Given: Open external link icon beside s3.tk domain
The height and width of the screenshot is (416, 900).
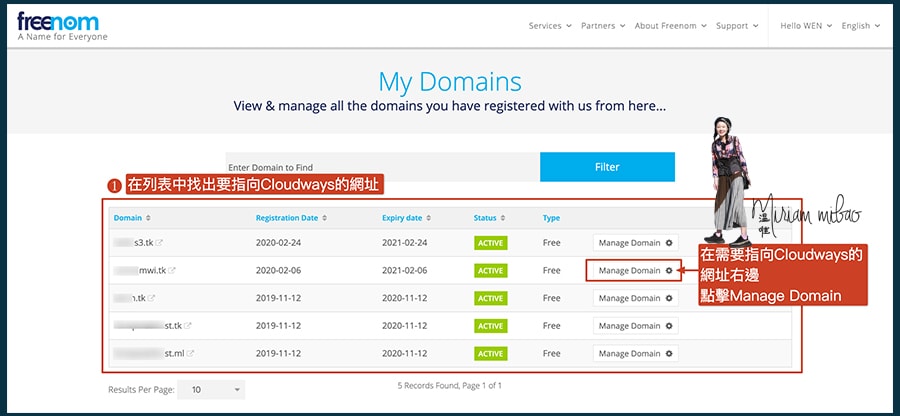Looking at the screenshot, I should 159,243.
